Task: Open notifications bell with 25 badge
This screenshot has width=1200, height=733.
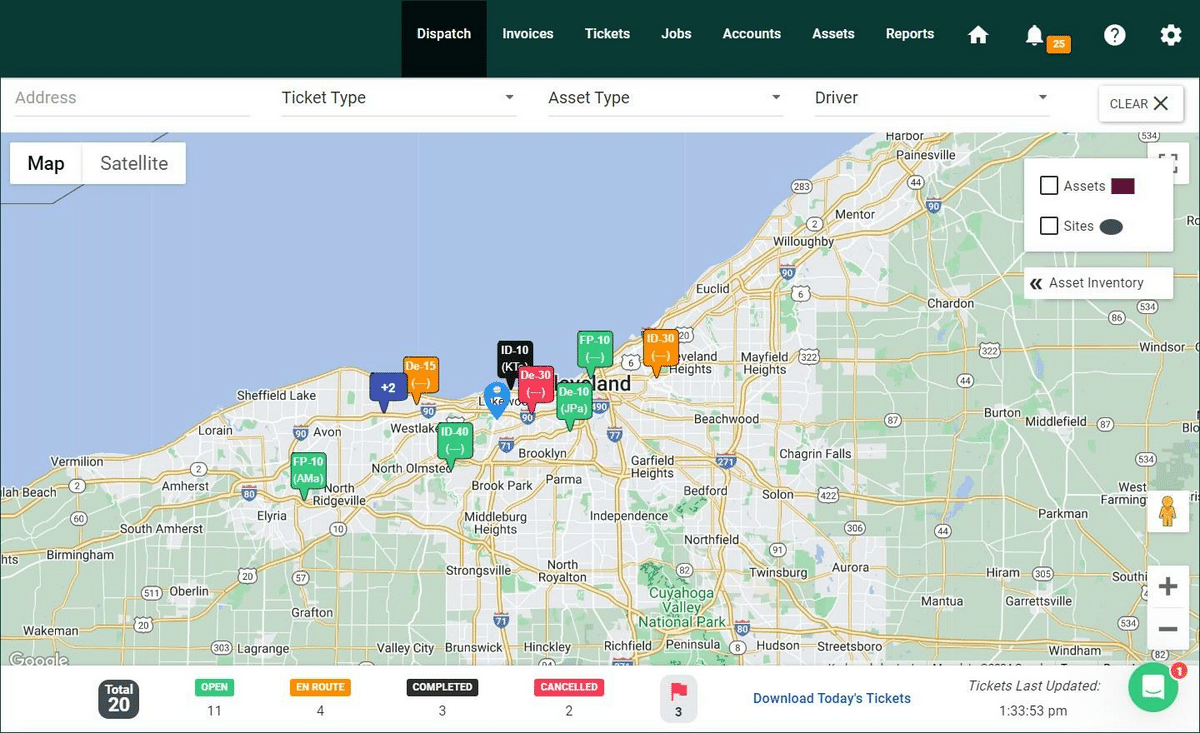Action: (1035, 35)
